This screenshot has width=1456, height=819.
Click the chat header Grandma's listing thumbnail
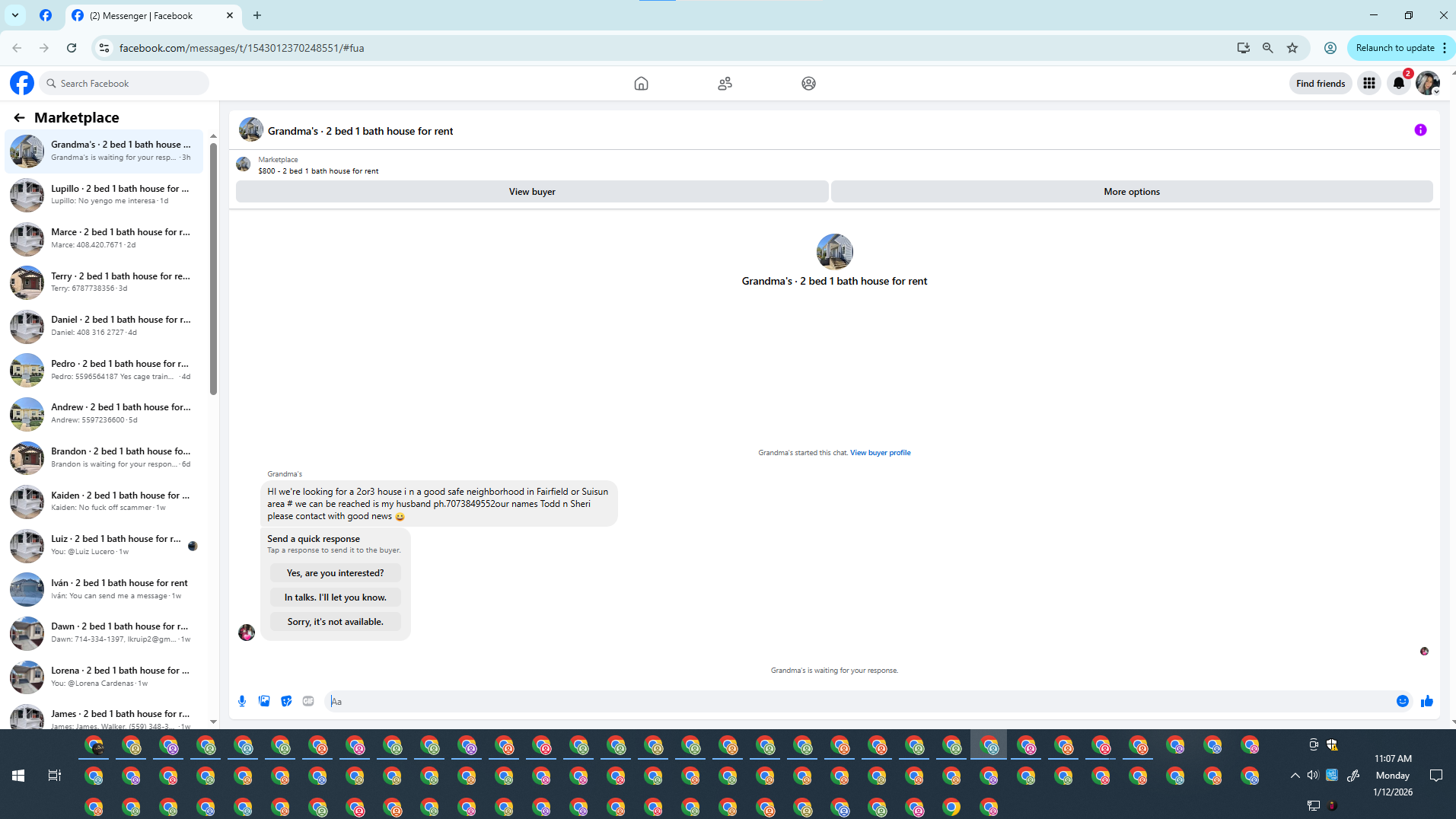click(251, 130)
